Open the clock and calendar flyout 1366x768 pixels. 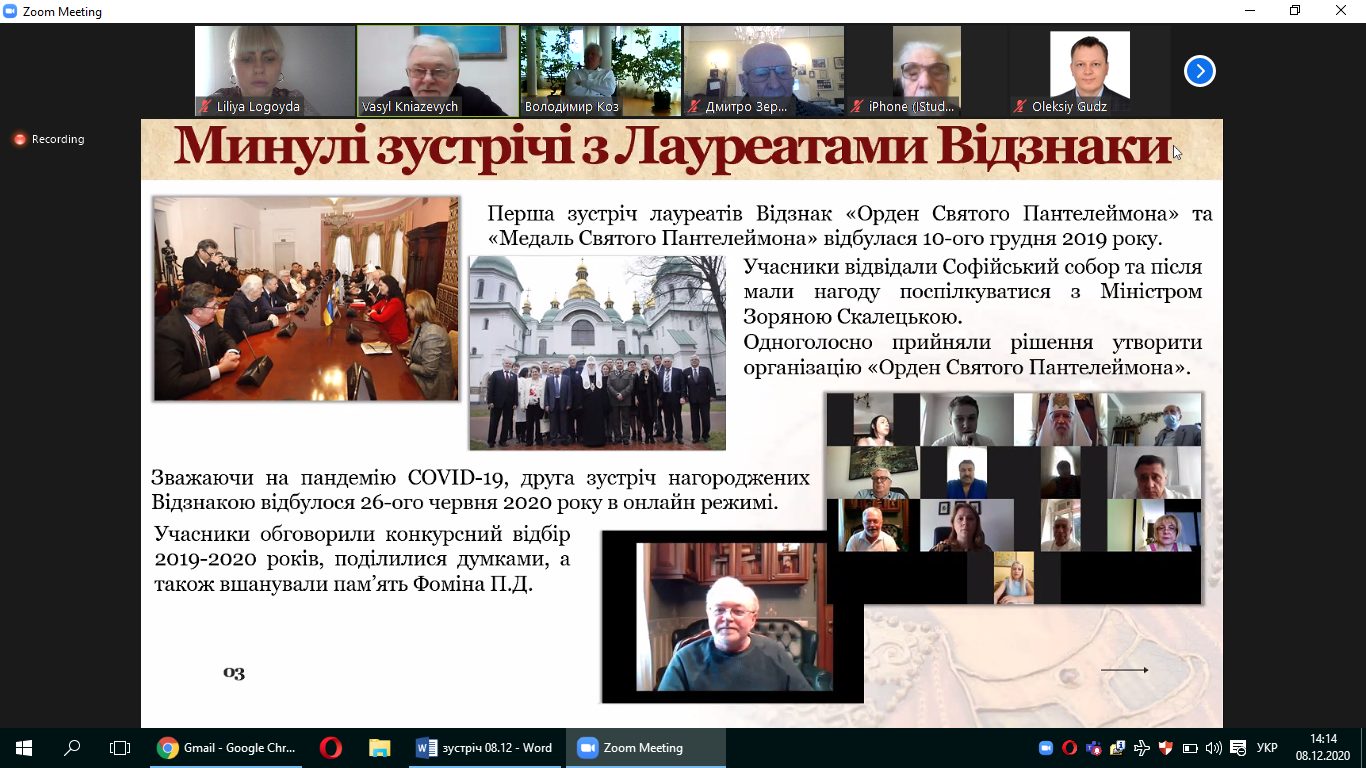[x=1322, y=748]
